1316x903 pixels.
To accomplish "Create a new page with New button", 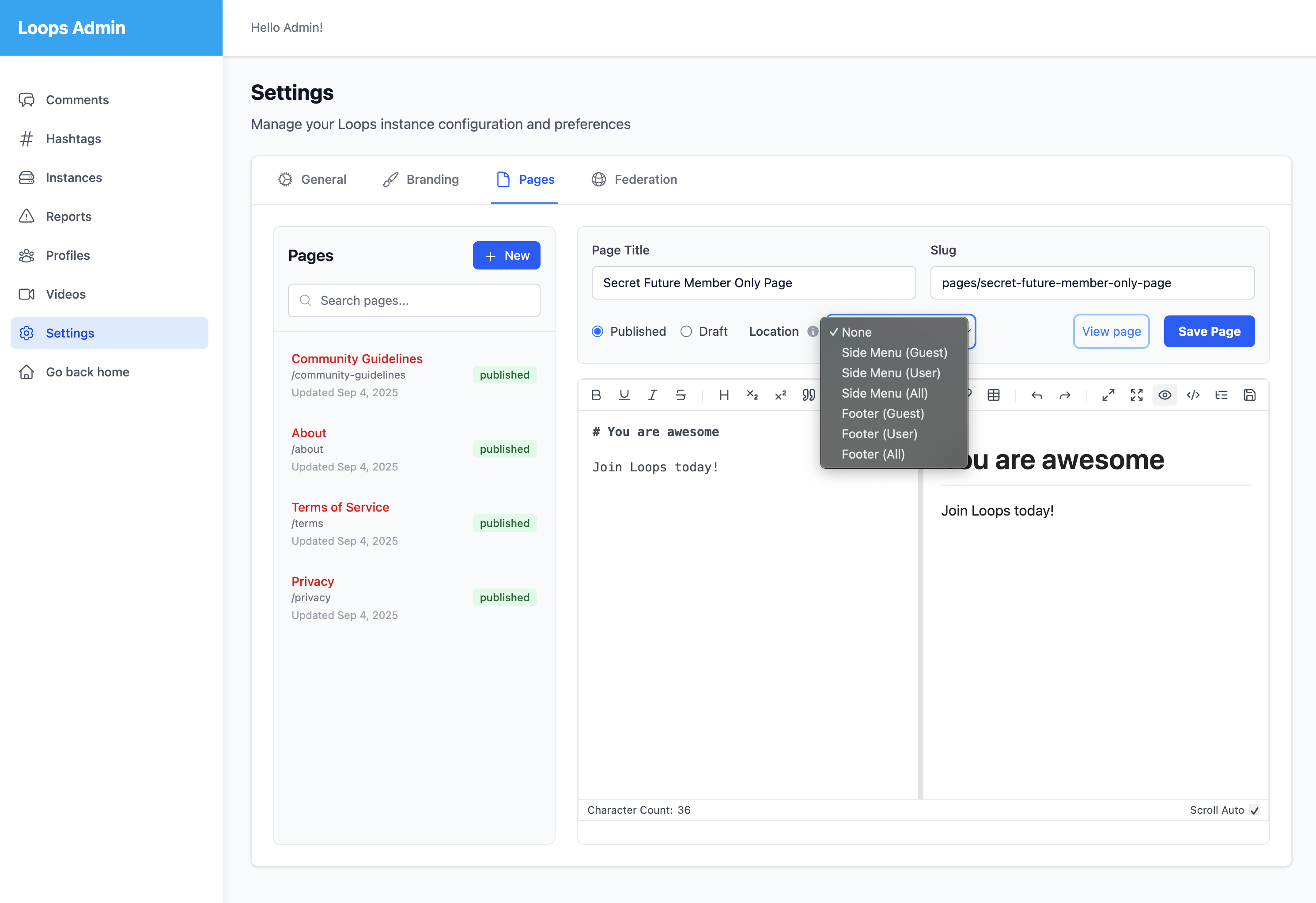I will click(x=506, y=255).
